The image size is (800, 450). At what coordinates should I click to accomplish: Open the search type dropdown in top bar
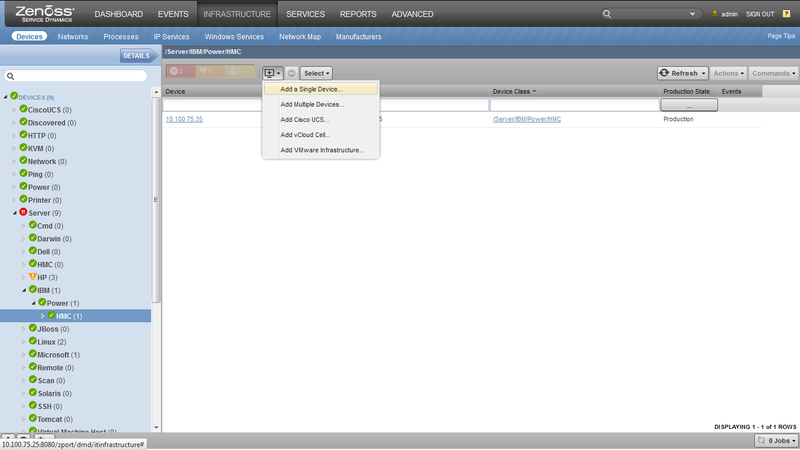point(692,14)
